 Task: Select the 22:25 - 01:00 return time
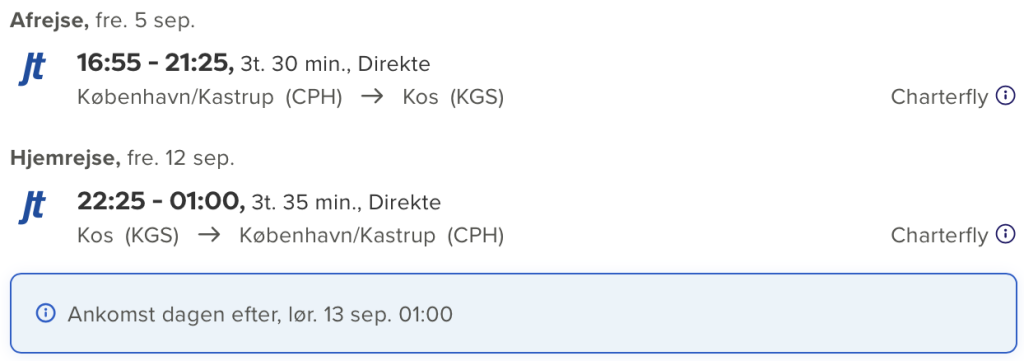(161, 201)
